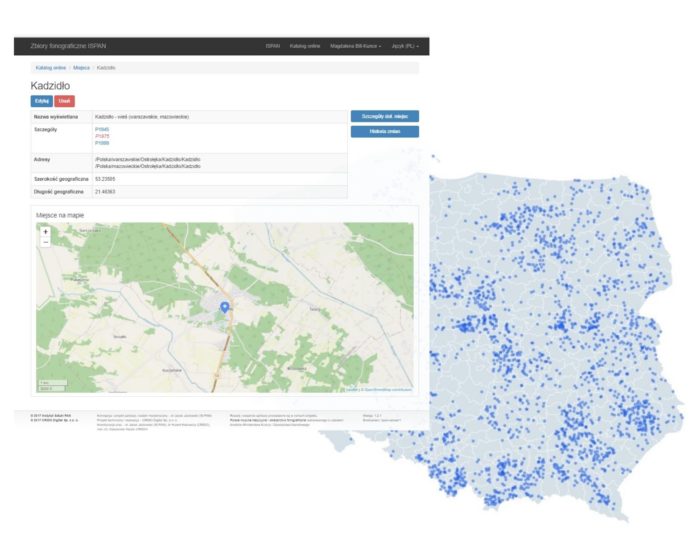Open Szczegóły button on the right side

(x=385, y=116)
